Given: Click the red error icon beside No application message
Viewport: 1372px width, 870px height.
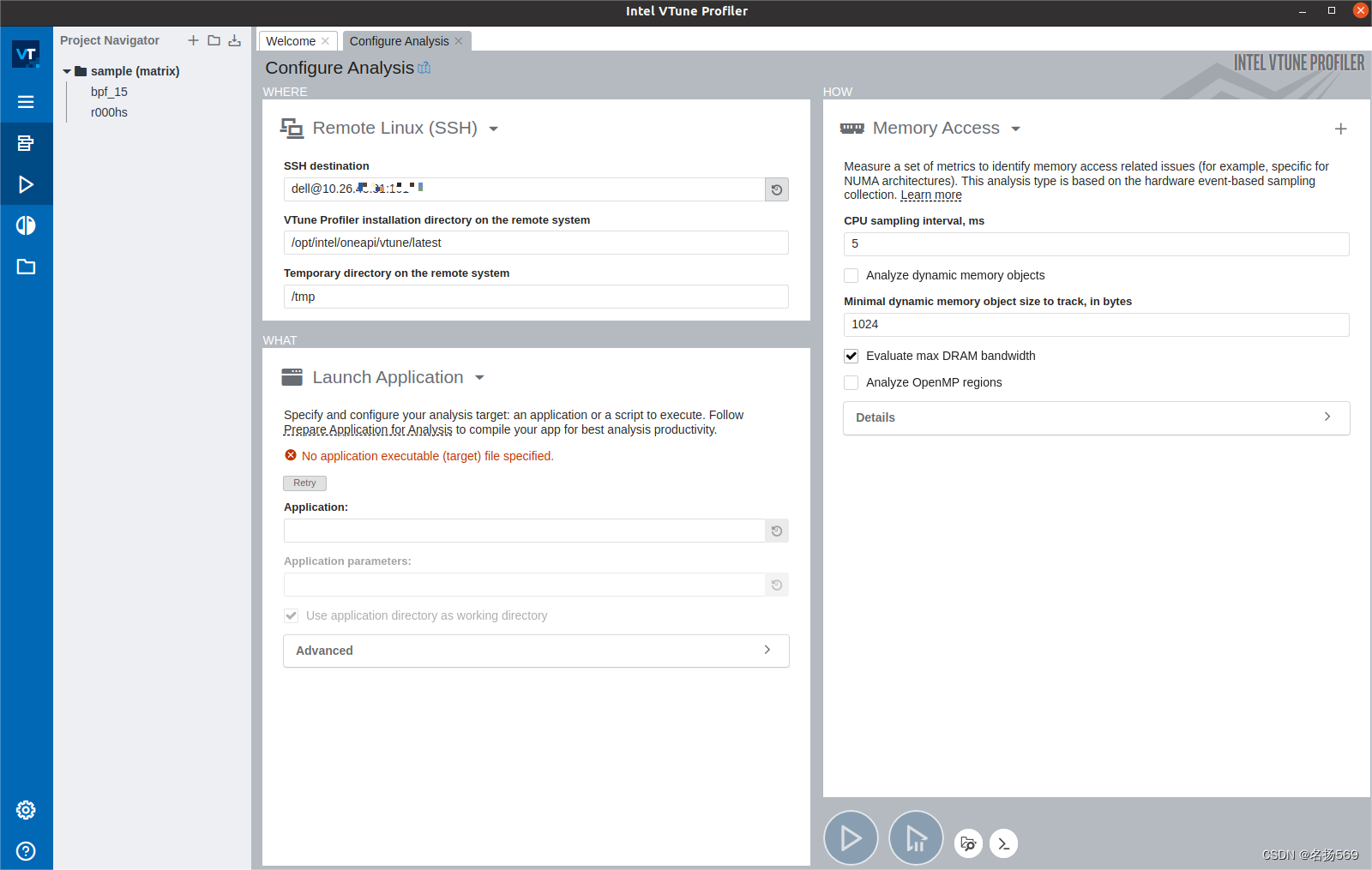Looking at the screenshot, I should coord(291,455).
